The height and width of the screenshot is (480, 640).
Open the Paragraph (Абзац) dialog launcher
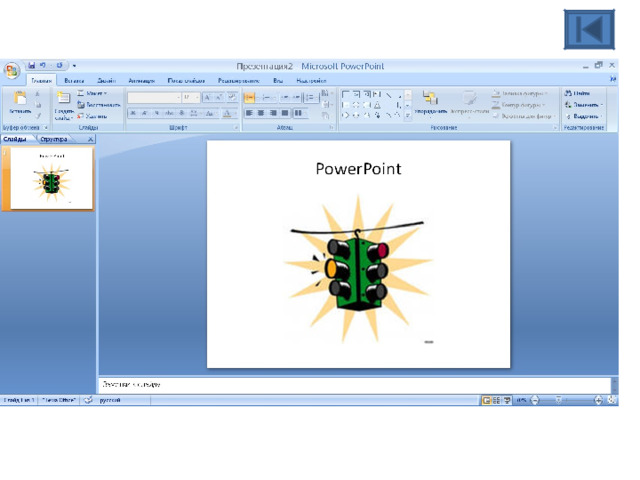[x=331, y=128]
